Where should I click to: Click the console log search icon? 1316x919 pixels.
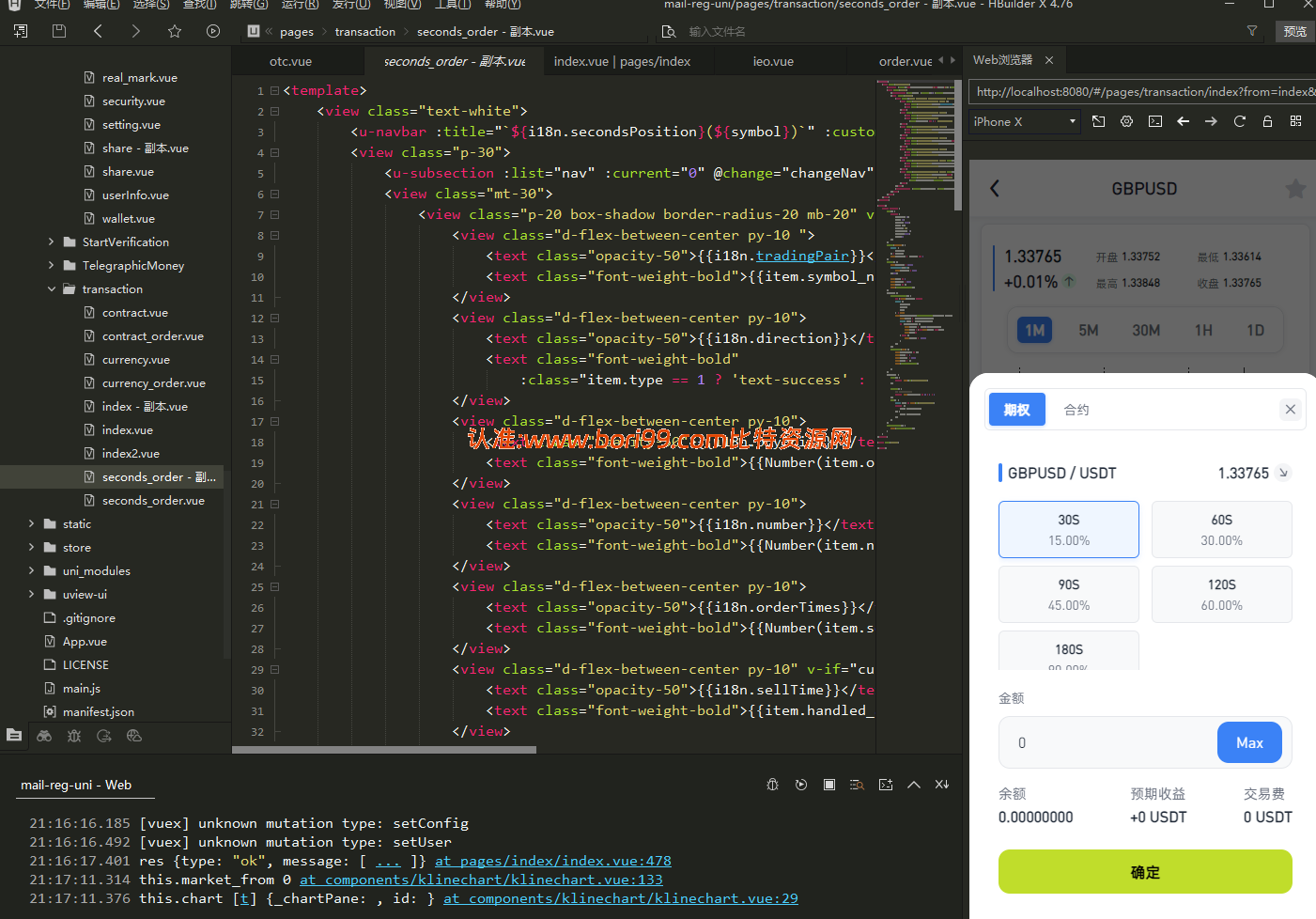click(x=857, y=785)
